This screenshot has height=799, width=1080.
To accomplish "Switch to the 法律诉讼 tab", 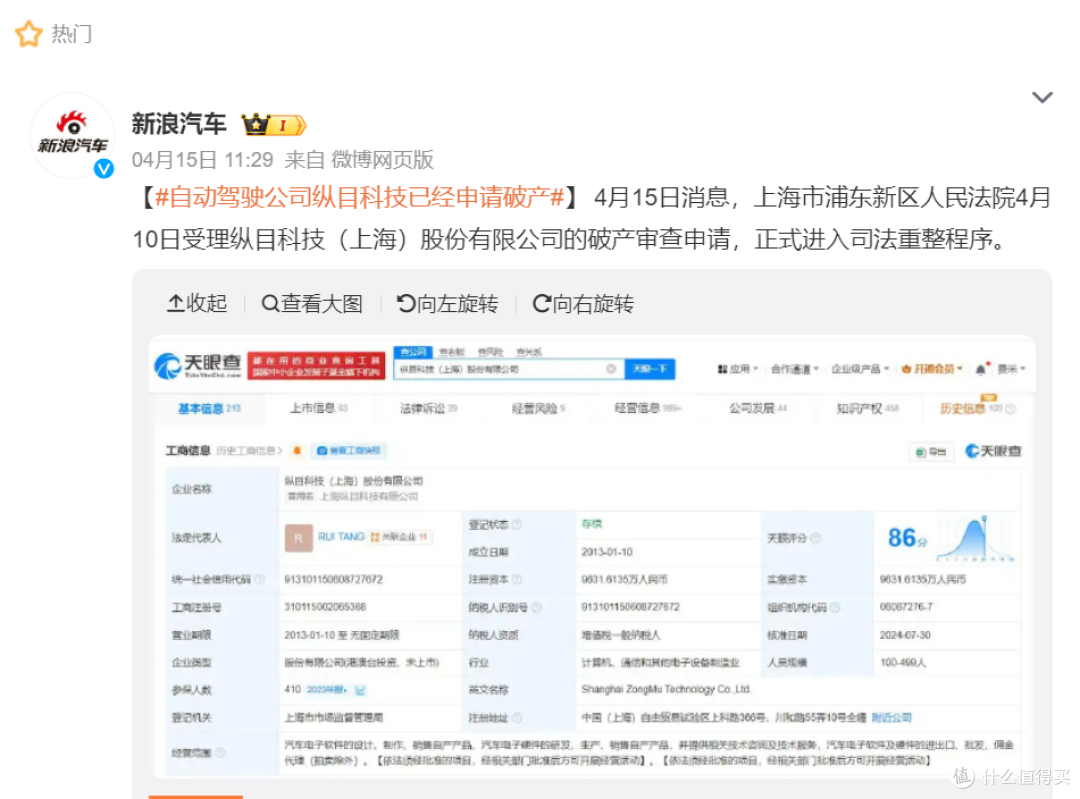I will pyautogui.click(x=428, y=408).
